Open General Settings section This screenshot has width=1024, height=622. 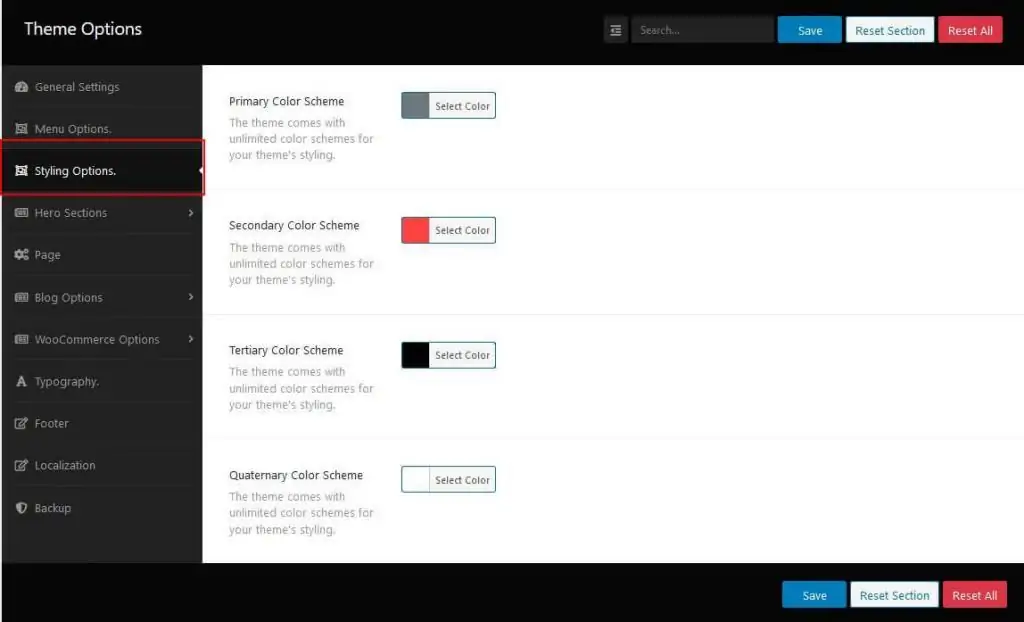102,87
